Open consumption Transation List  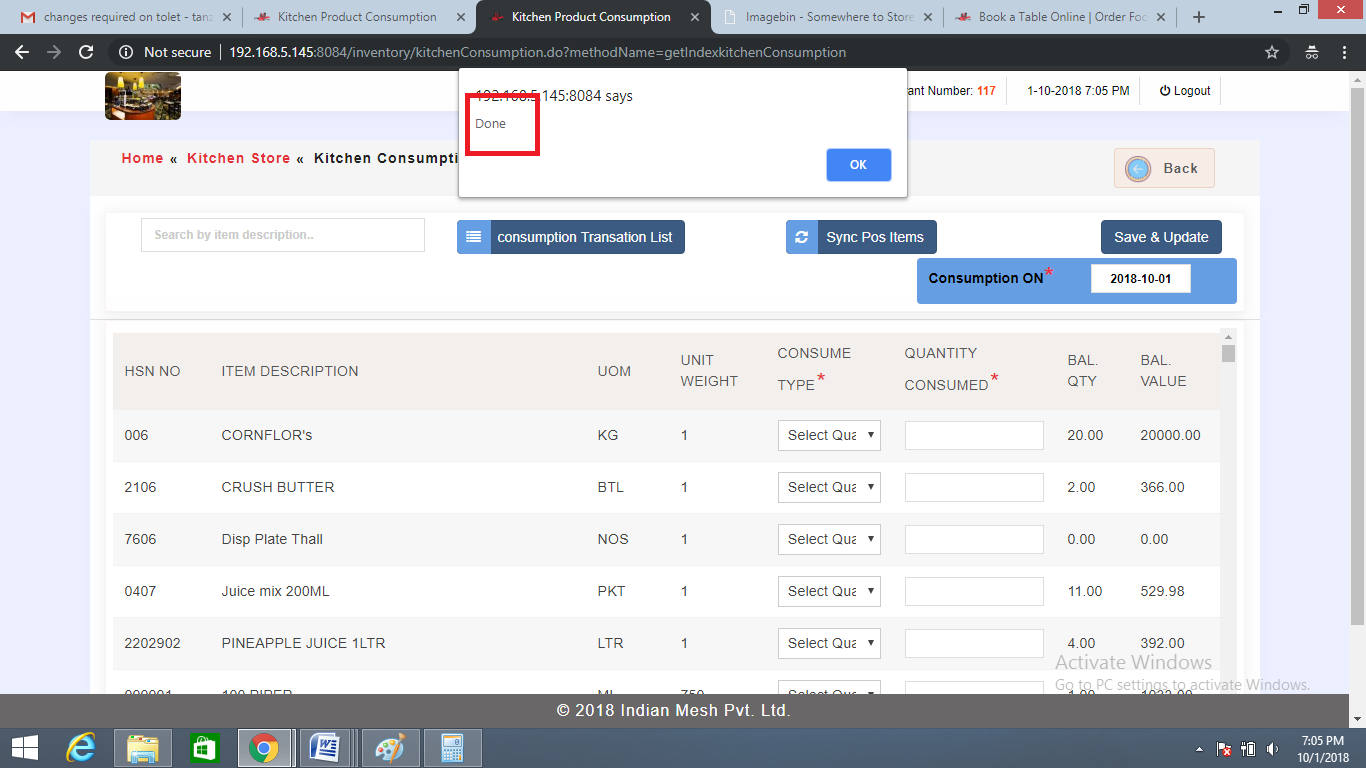click(x=571, y=237)
